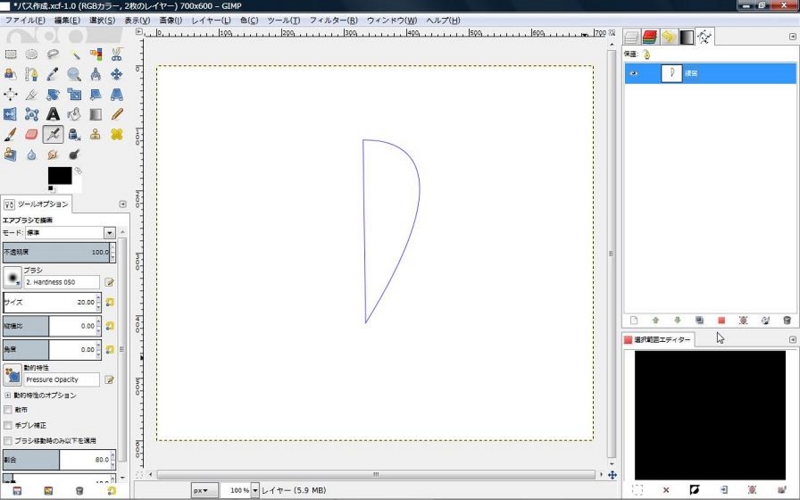Select the Scissors Select tool

pyautogui.click(x=117, y=54)
